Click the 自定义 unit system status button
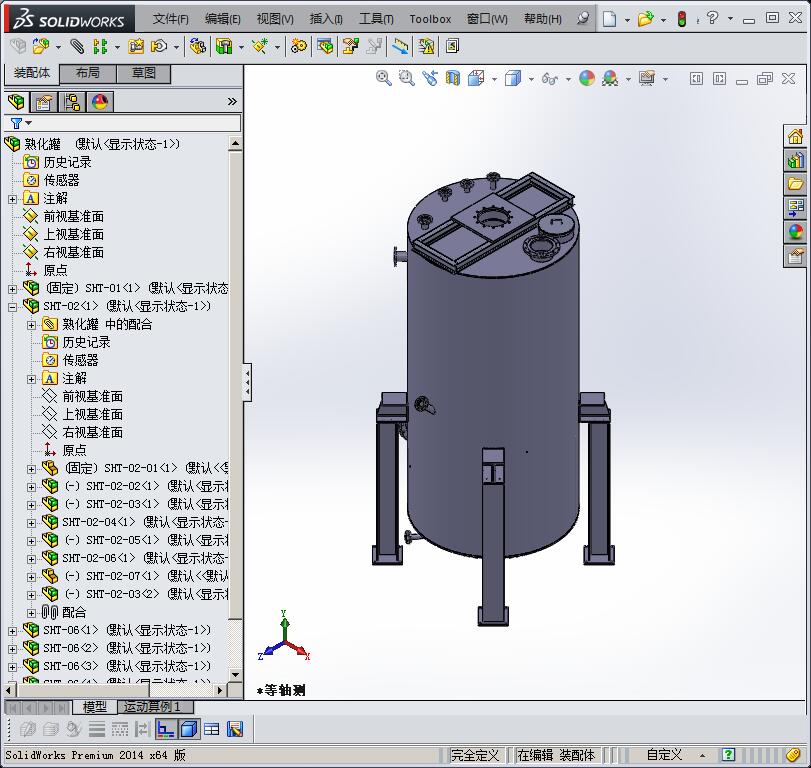 tap(664, 755)
